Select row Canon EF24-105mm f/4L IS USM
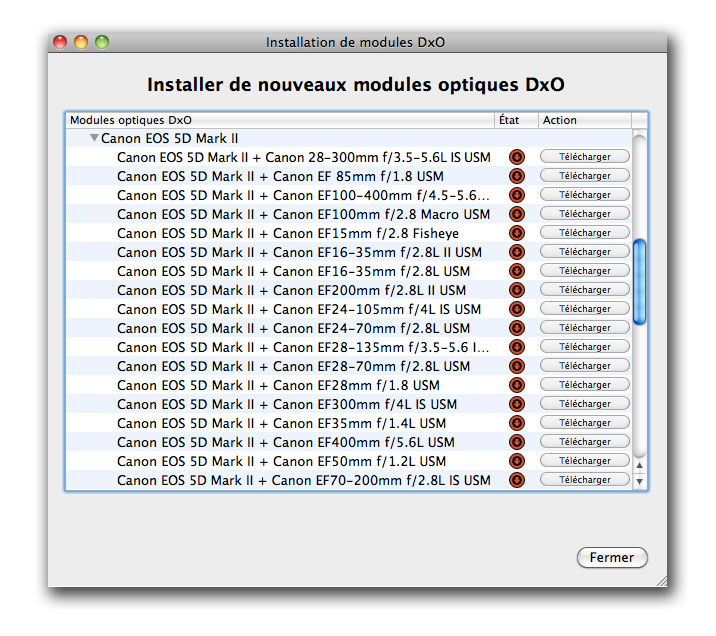Image resolution: width=716 pixels, height=636 pixels. point(349,309)
